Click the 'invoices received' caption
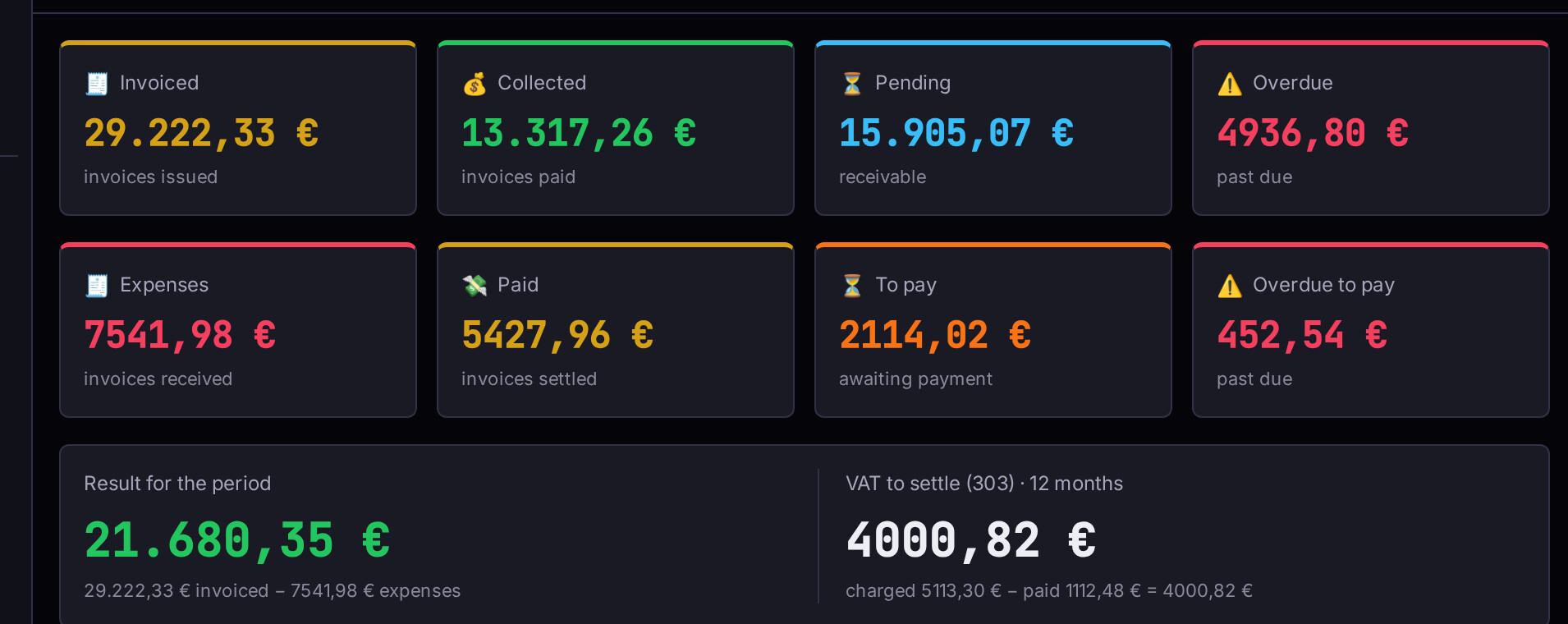This screenshot has width=1568, height=624. [x=158, y=379]
